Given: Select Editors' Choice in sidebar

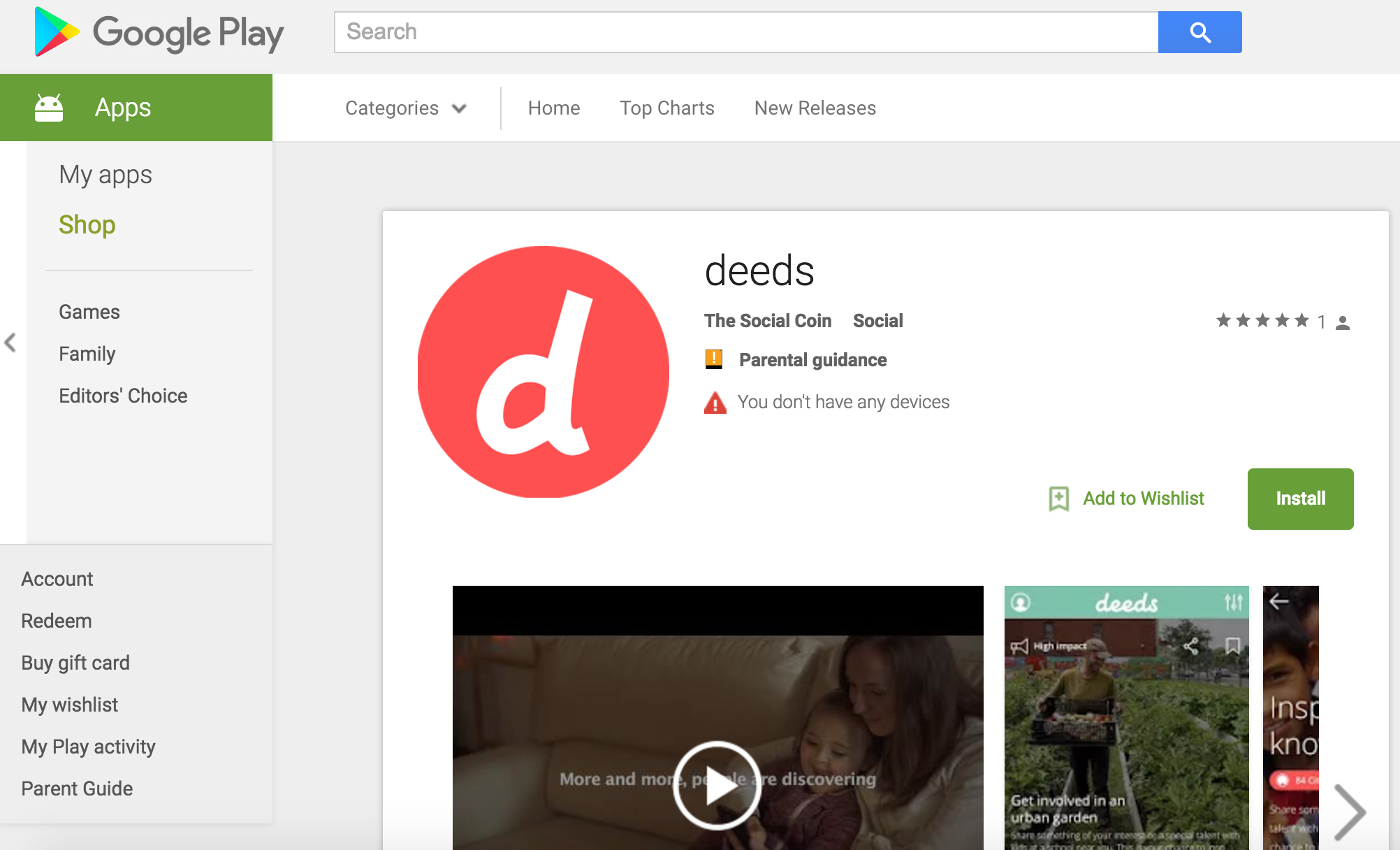Looking at the screenshot, I should tap(123, 396).
